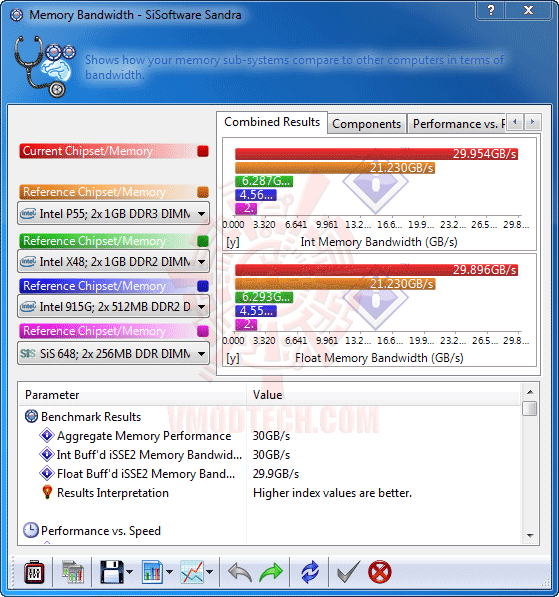Click the stethoscope and brain module icon
Screen dimensions: 559x597
pyautogui.click(x=45, y=66)
